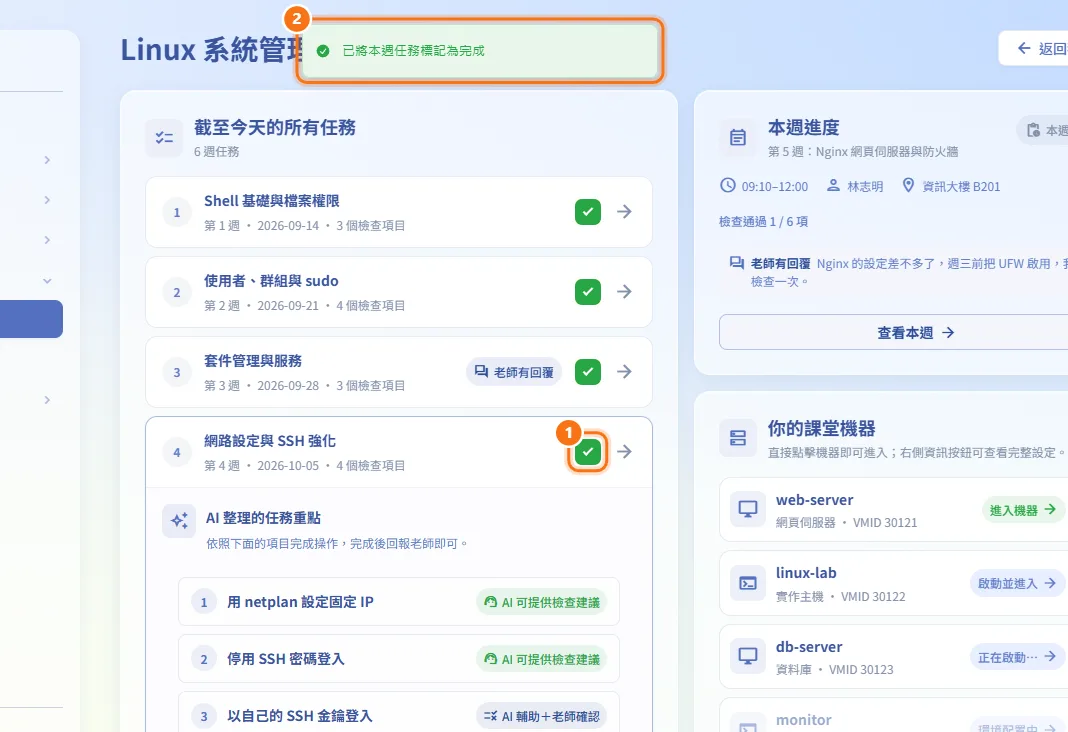1068x732 pixels.
Task: Click the terminal icon for linux-lab
Action: [748, 584]
